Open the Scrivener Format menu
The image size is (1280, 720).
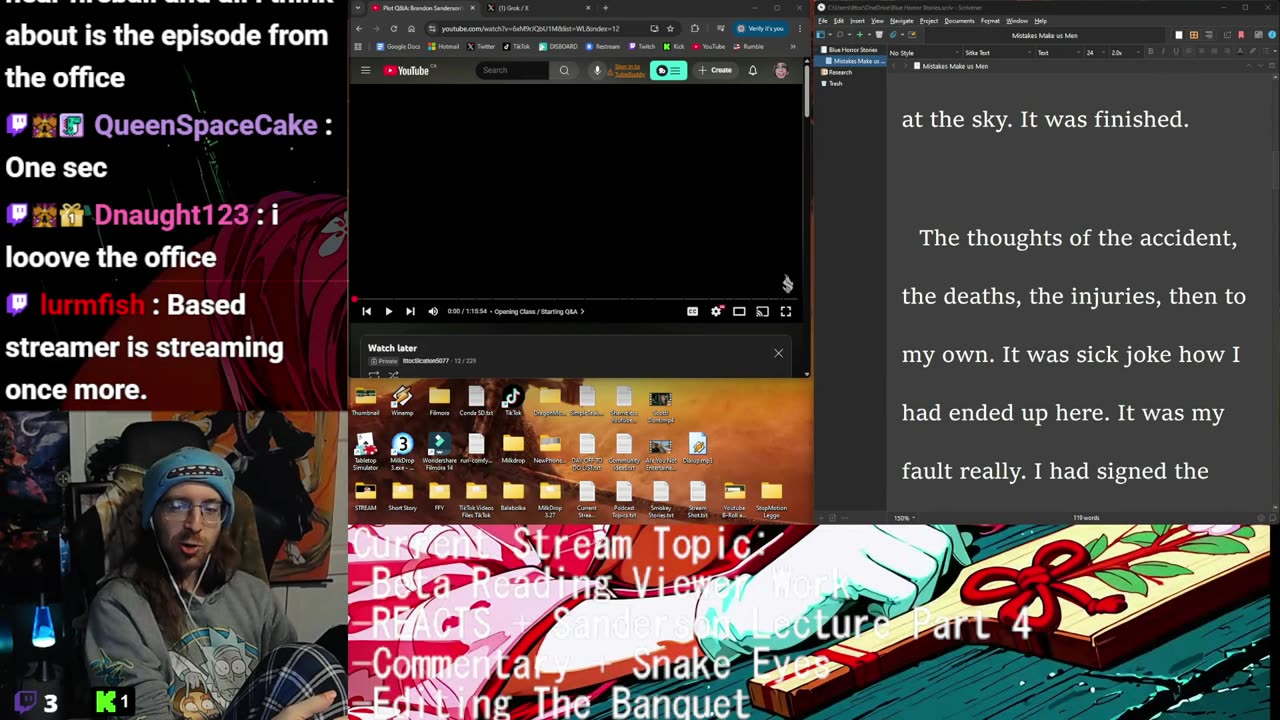(990, 20)
